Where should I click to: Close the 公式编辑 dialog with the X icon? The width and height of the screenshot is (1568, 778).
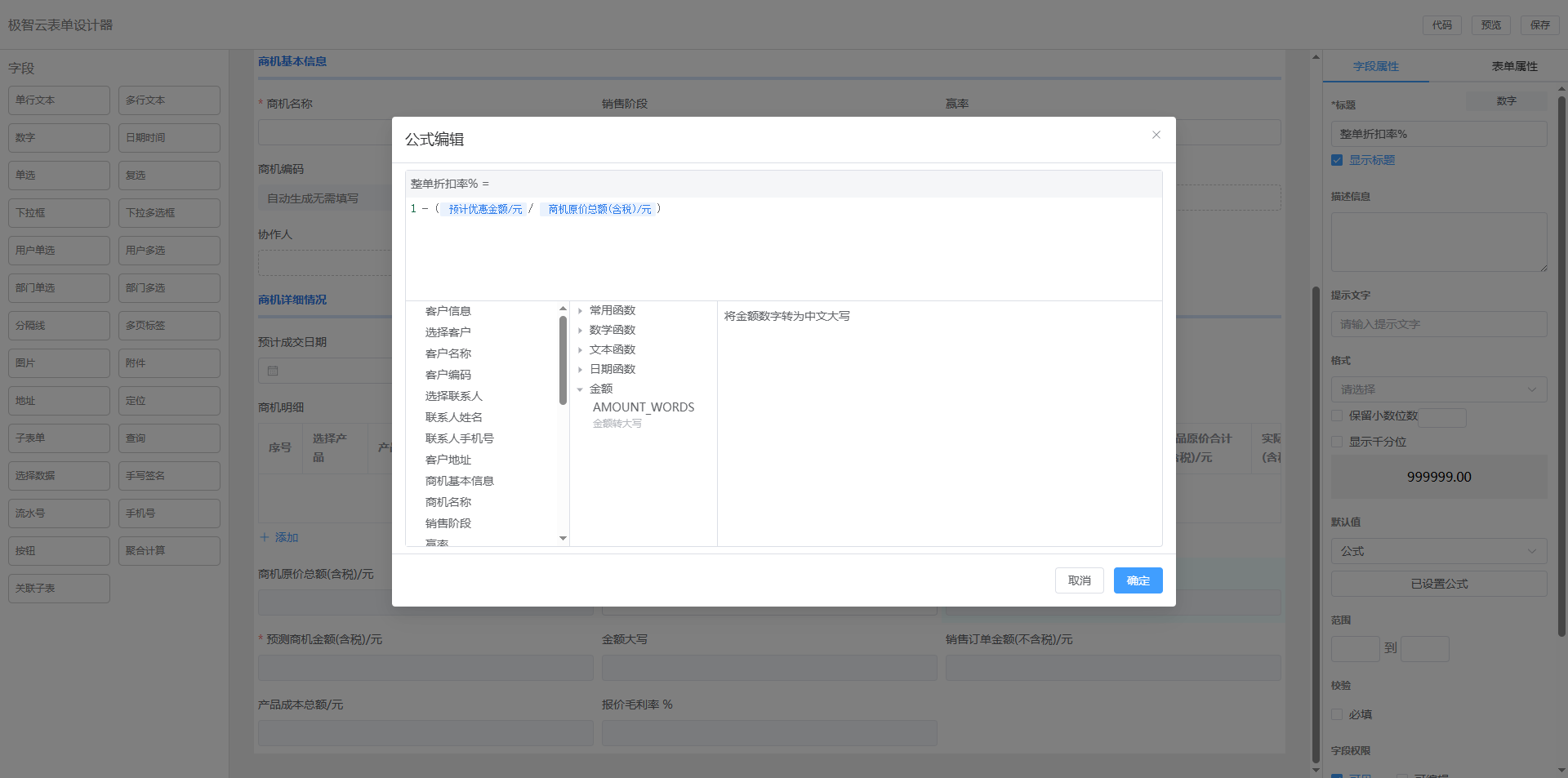1156,135
